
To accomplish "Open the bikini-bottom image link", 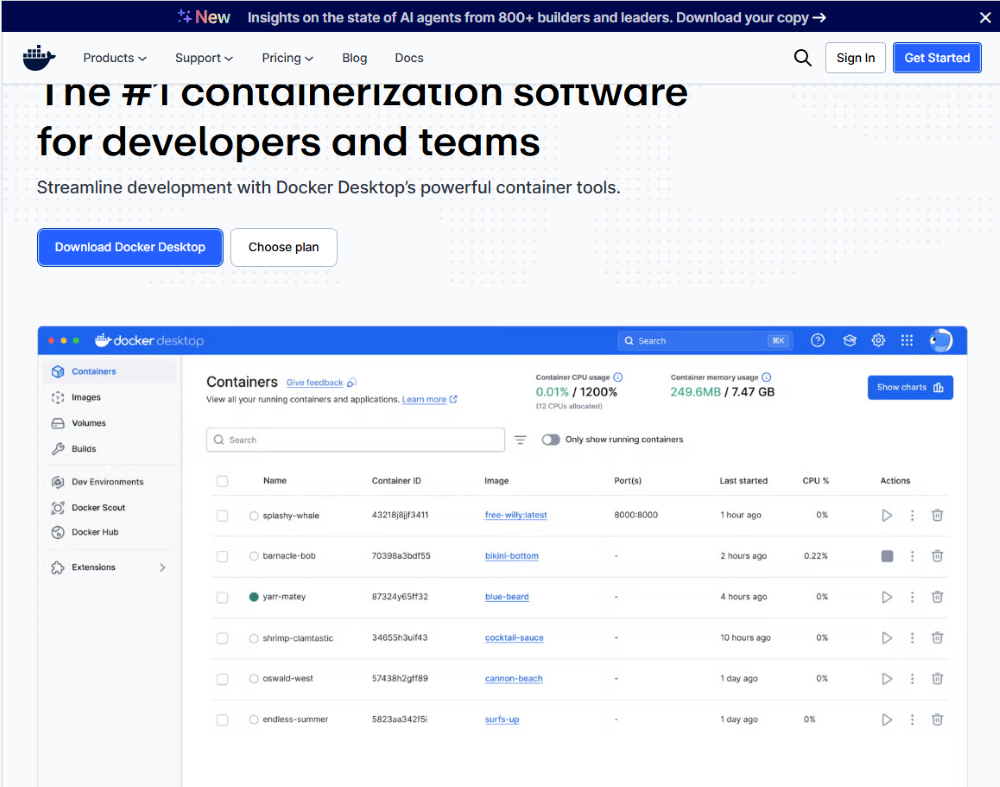I will click(x=511, y=555).
